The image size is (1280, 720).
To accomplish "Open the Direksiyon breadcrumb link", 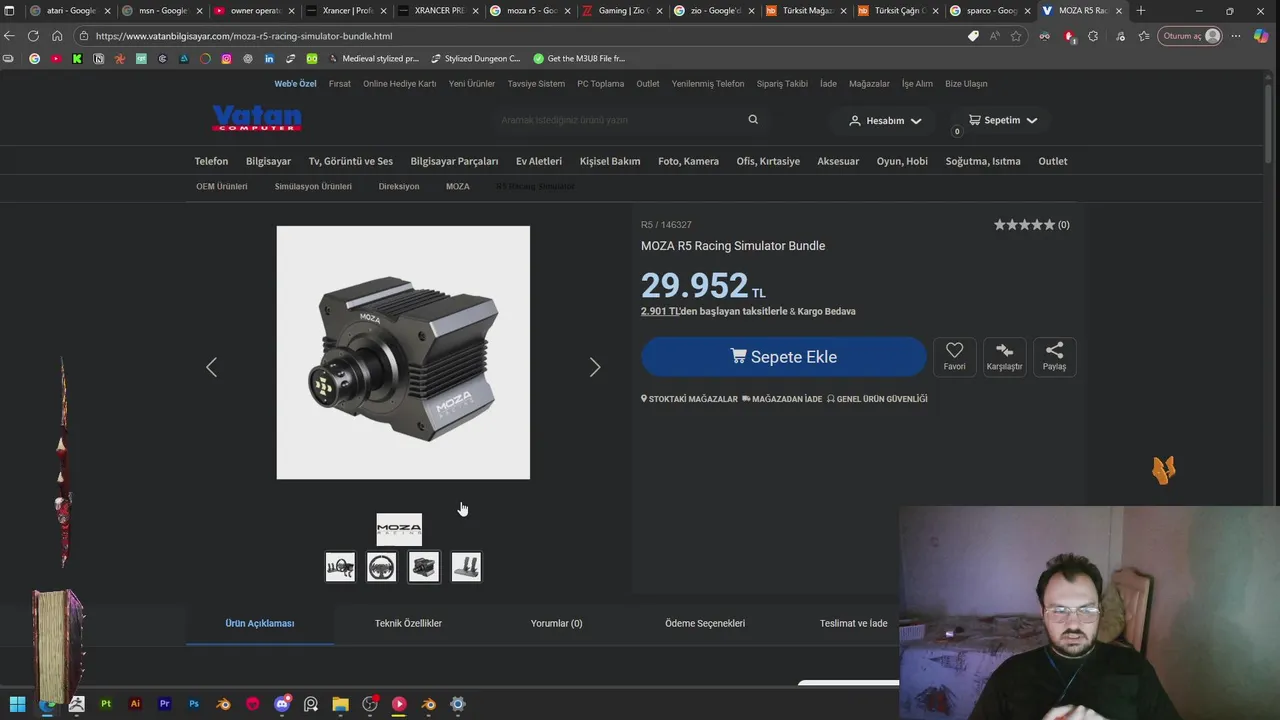I will 399,186.
